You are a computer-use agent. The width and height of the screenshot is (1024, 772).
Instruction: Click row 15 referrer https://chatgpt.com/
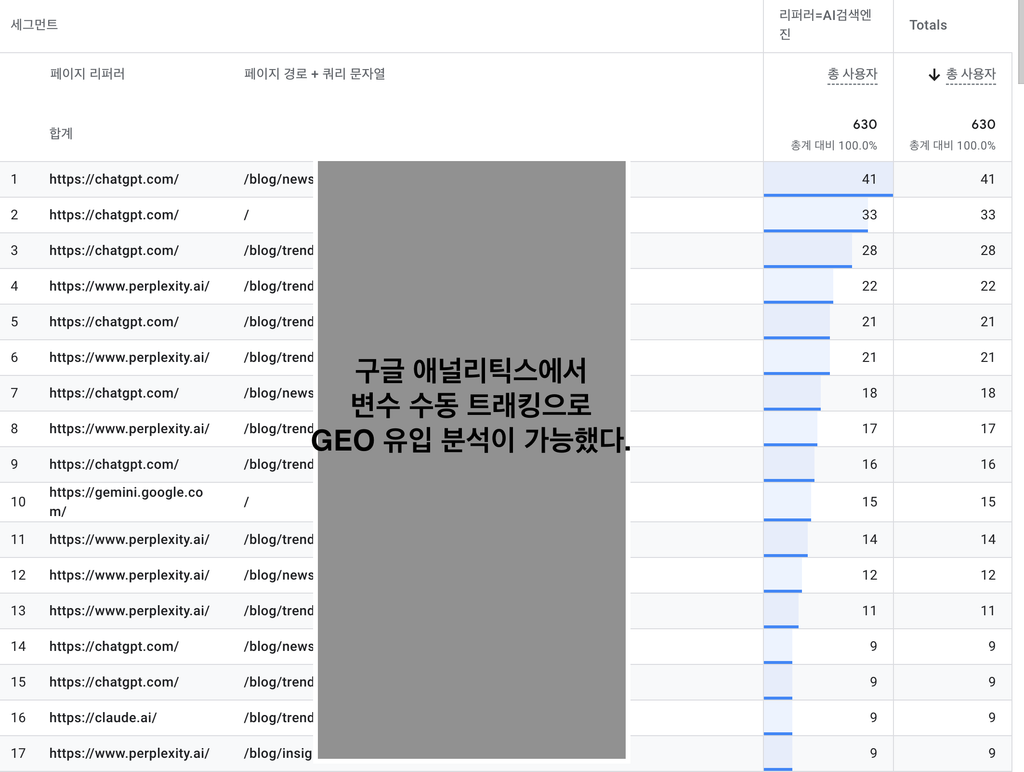click(114, 682)
